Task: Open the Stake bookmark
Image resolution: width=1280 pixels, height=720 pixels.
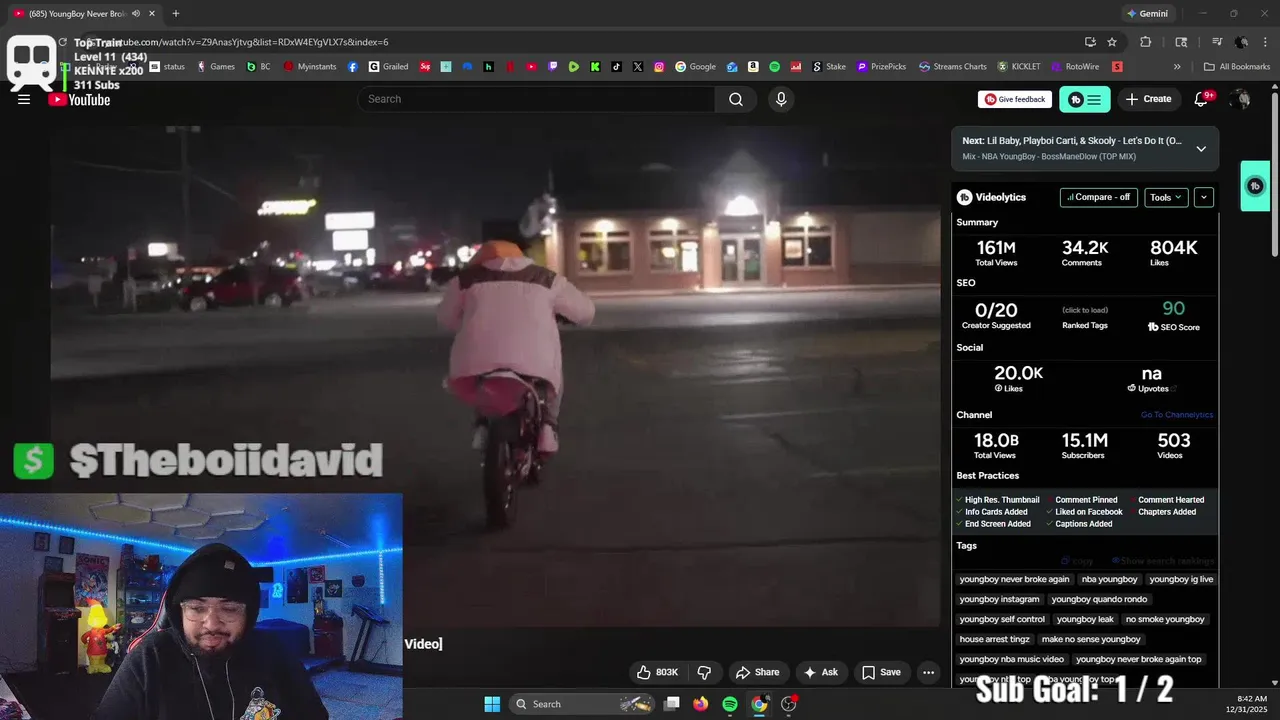Action: tap(829, 67)
